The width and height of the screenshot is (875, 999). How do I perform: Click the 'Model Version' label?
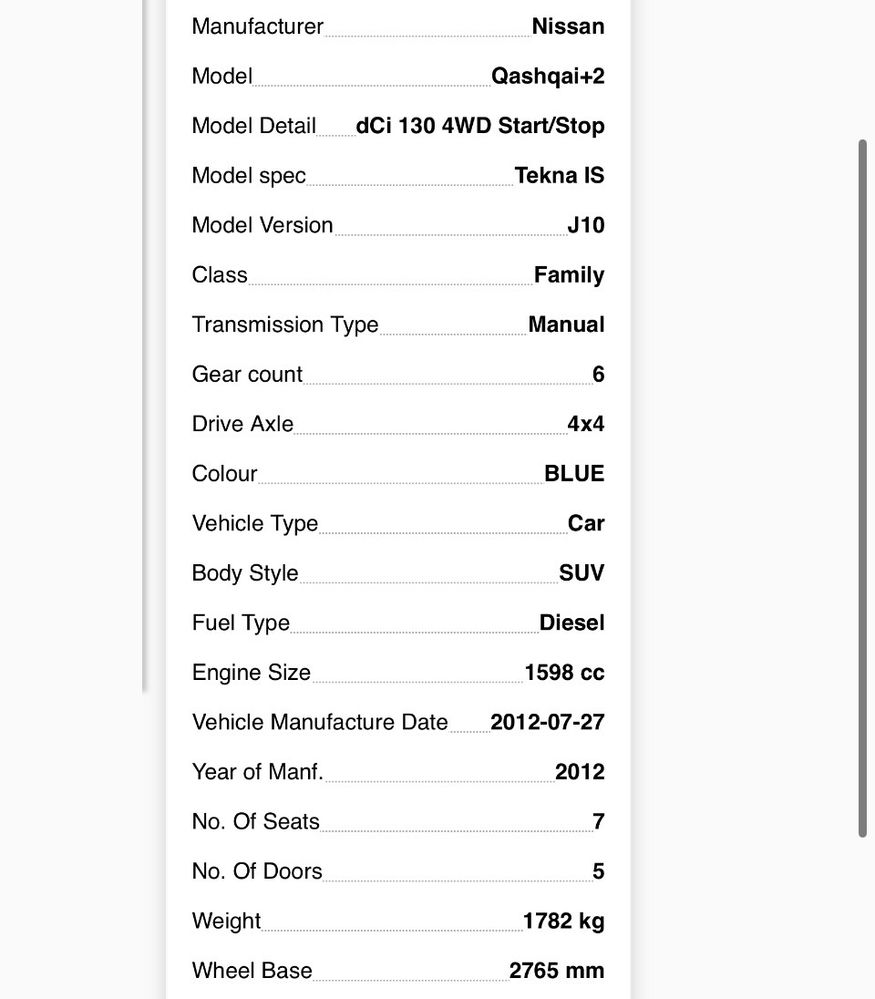coord(262,225)
